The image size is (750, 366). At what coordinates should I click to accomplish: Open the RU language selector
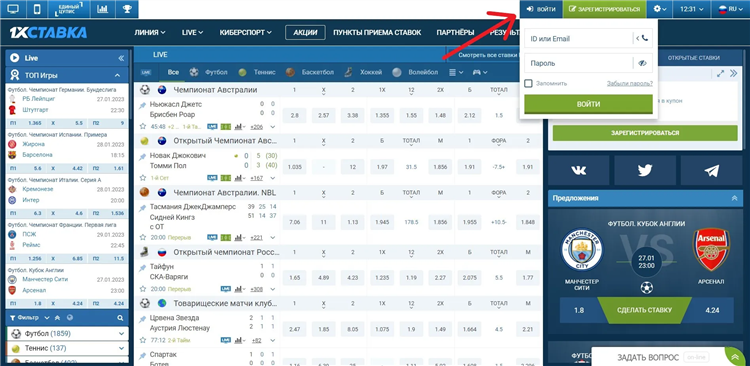click(x=729, y=9)
